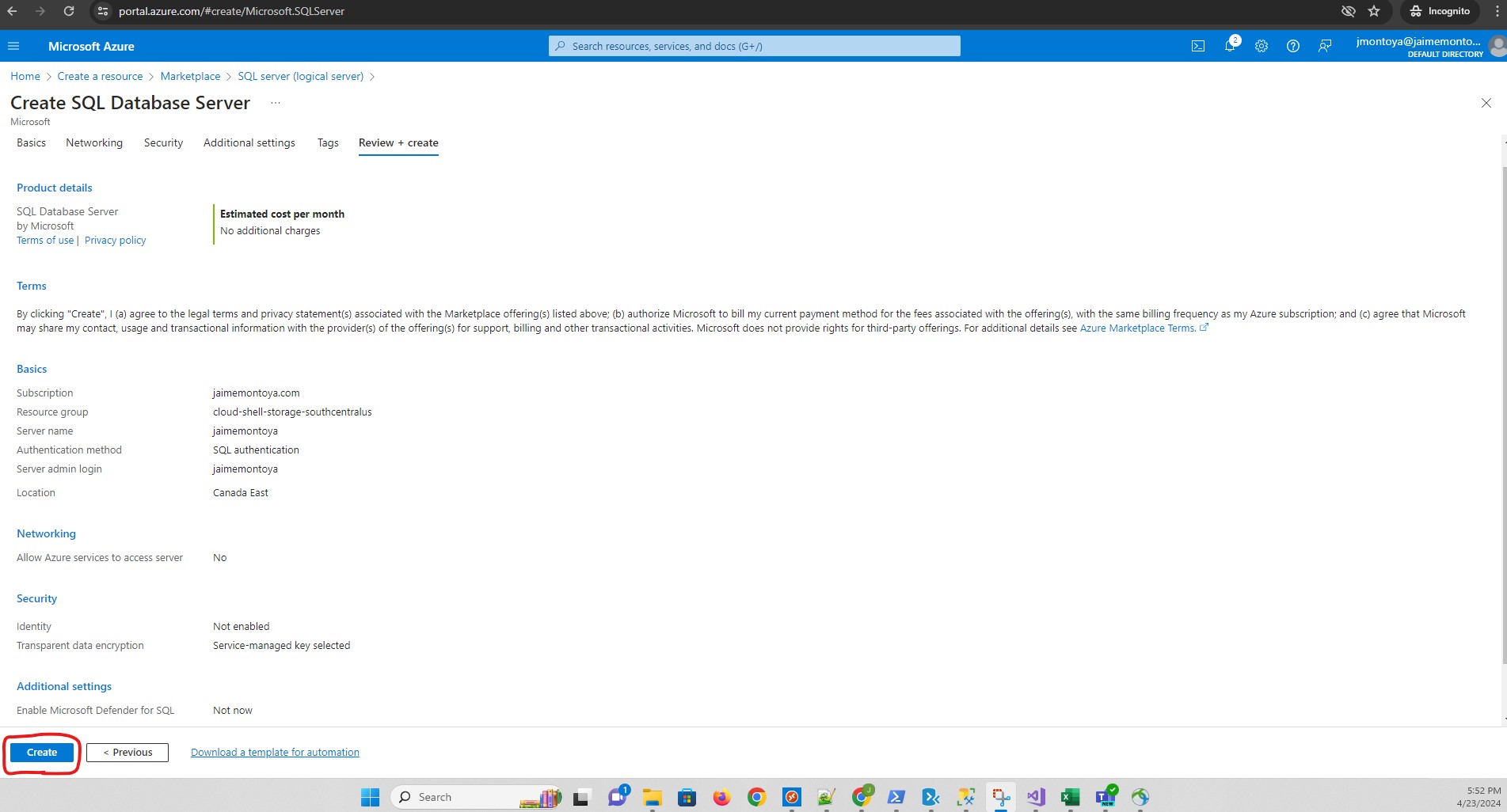Open SQL server (logical server) breadcrumb
This screenshot has width=1507, height=812.
tap(300, 76)
